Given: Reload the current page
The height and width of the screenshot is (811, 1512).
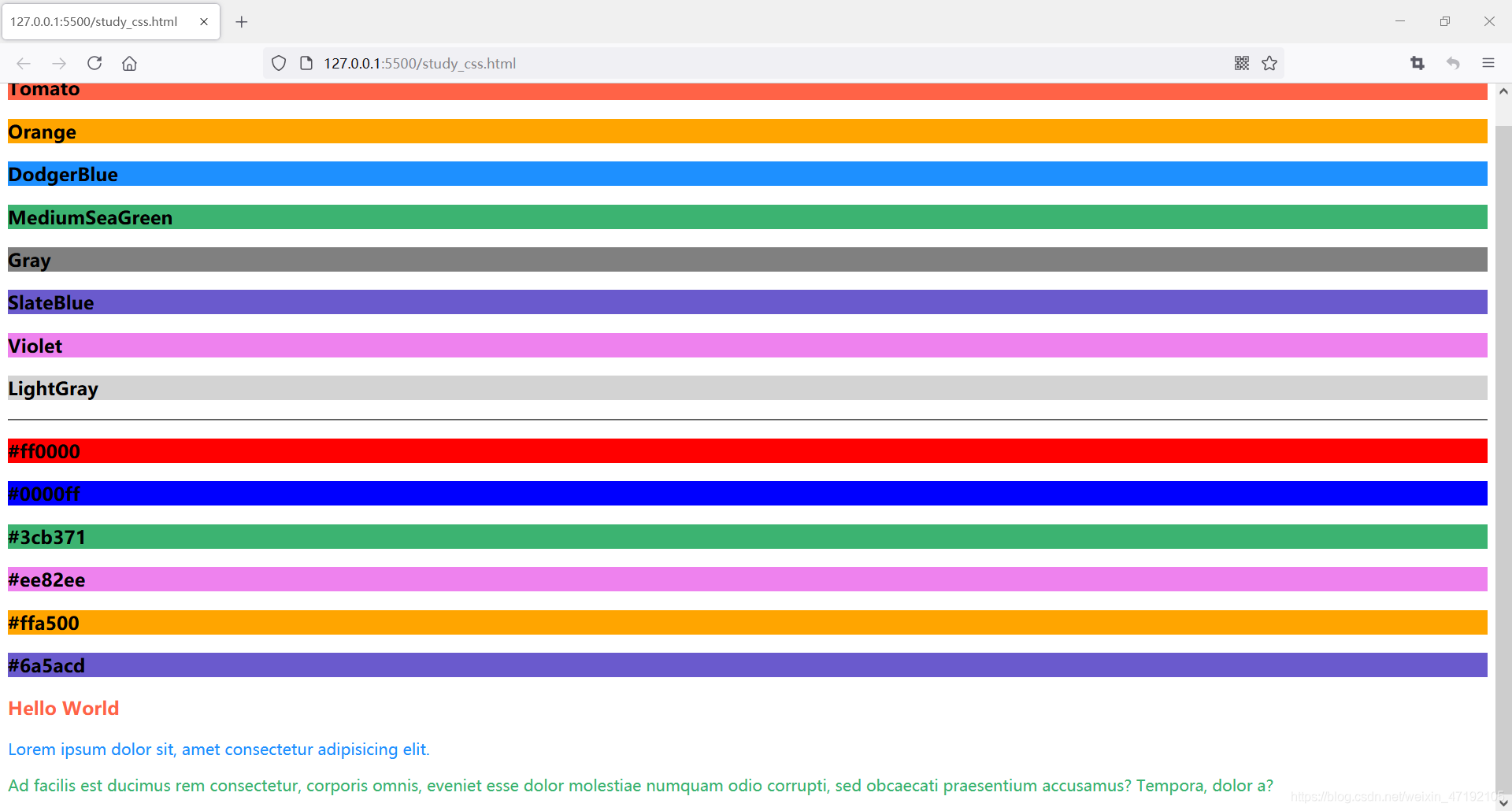Looking at the screenshot, I should coord(94,63).
